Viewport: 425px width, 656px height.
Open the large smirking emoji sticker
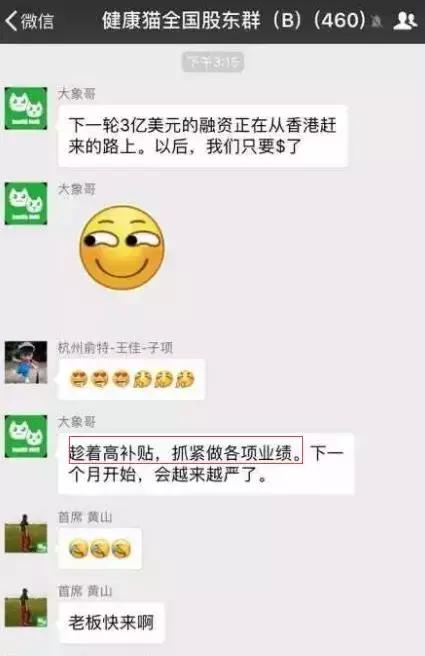(122, 248)
